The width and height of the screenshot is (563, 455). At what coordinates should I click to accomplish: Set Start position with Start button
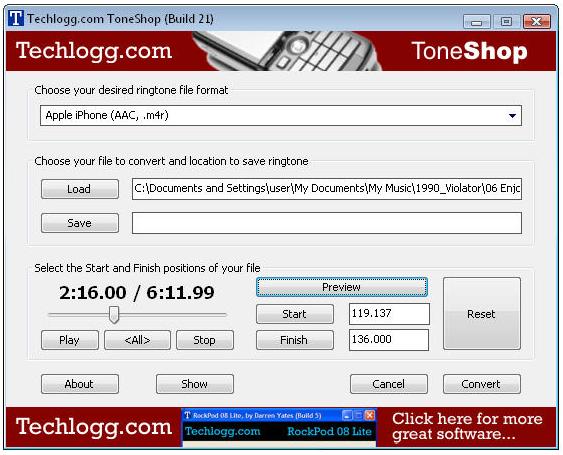click(x=295, y=314)
